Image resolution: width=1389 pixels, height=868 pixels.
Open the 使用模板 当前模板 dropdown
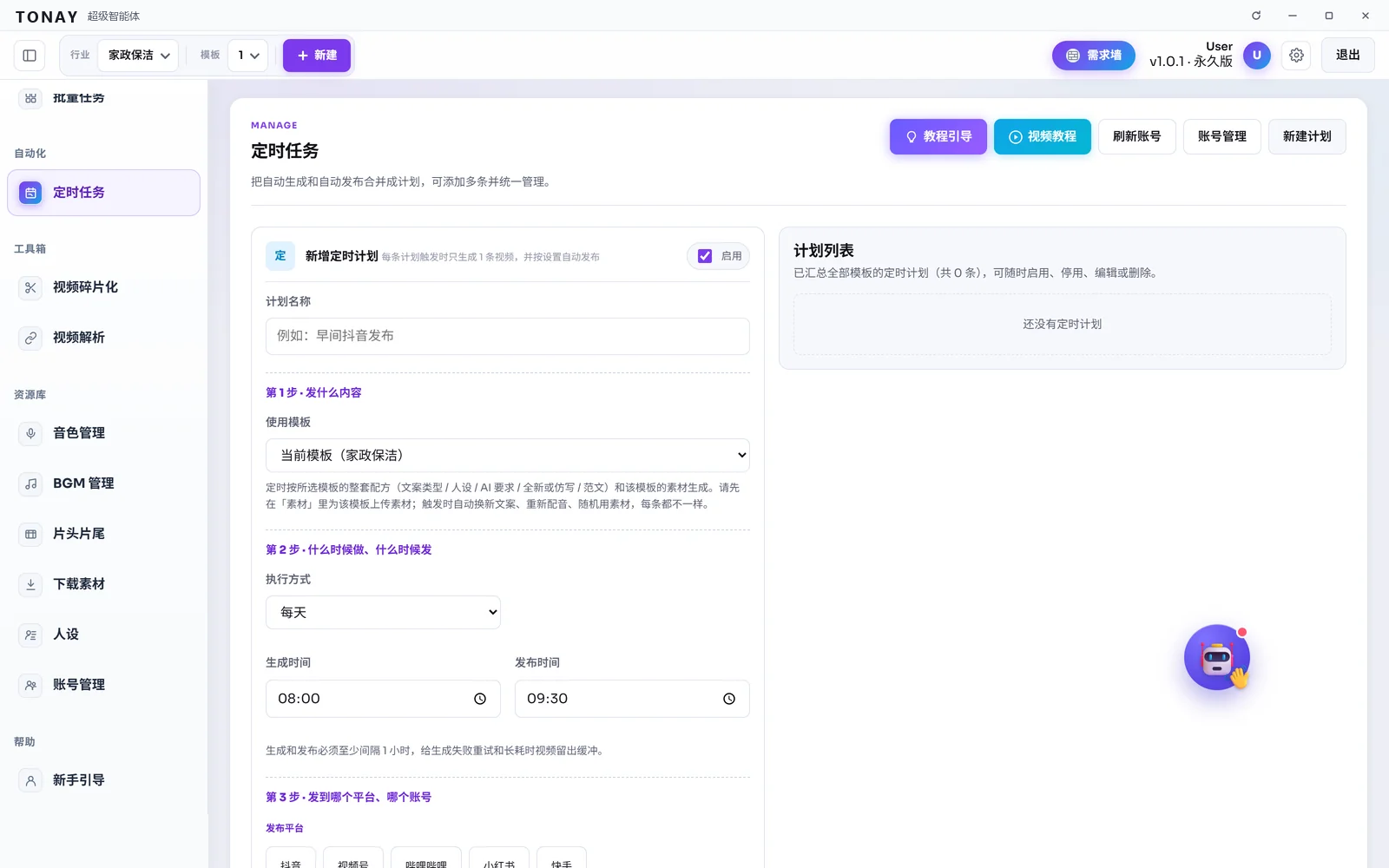[508, 455]
